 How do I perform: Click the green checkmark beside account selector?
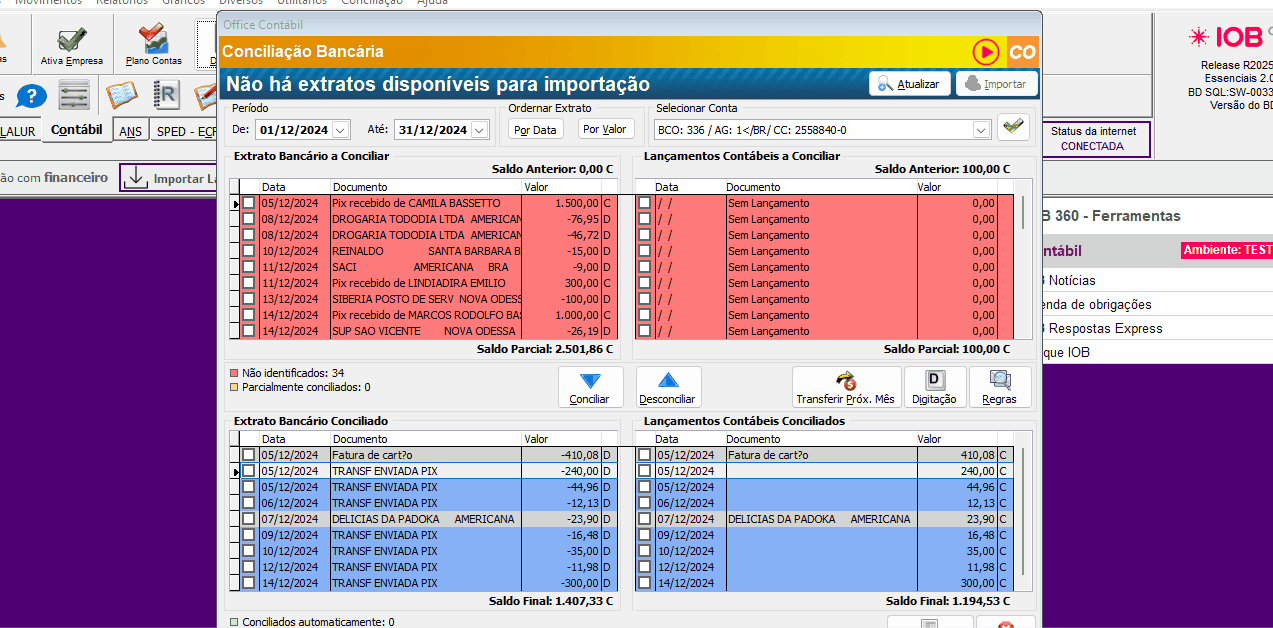[x=1013, y=128]
